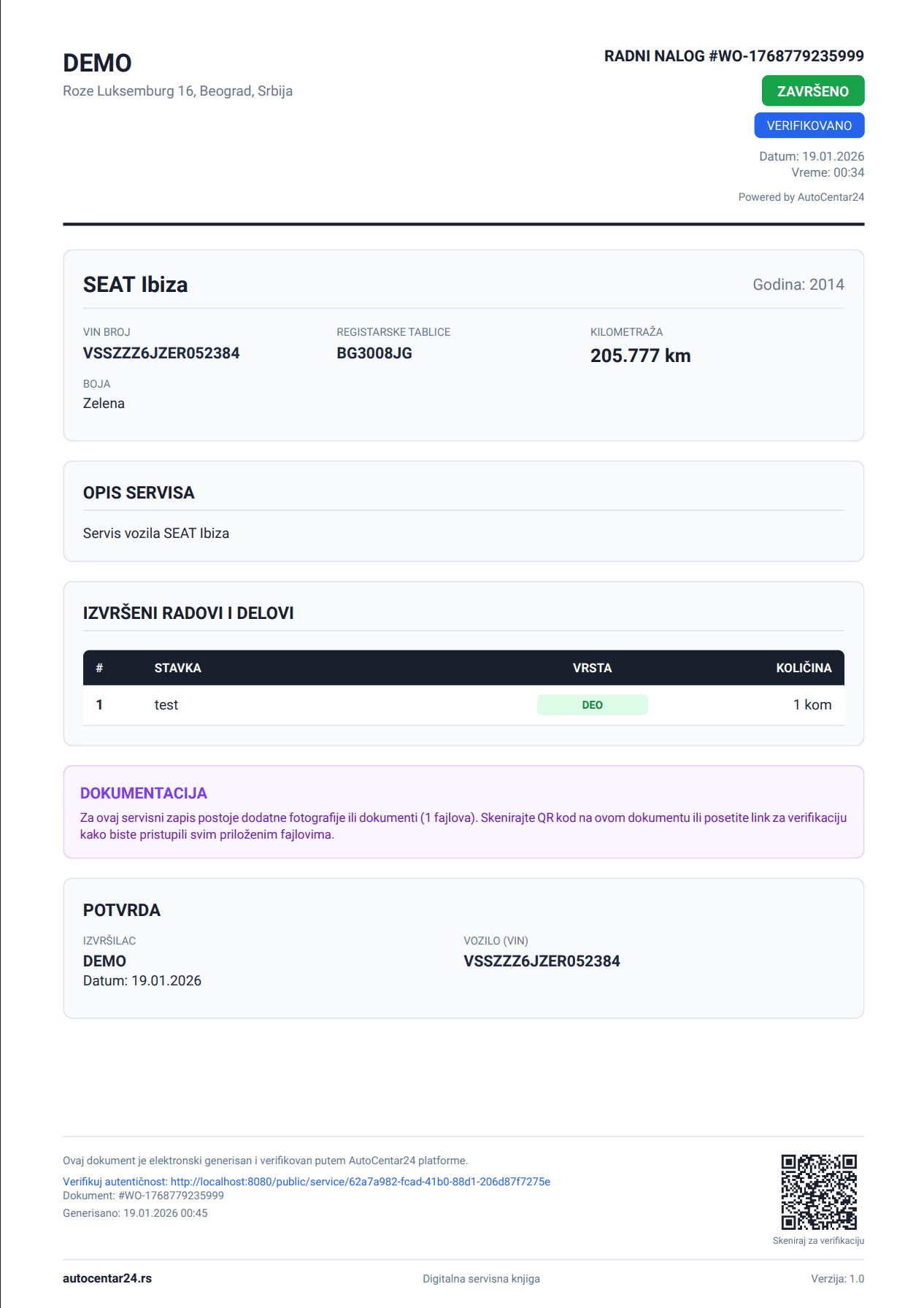Image resolution: width=924 pixels, height=1308 pixels.
Task: Click the 205.777 km mileage value
Action: tap(640, 355)
